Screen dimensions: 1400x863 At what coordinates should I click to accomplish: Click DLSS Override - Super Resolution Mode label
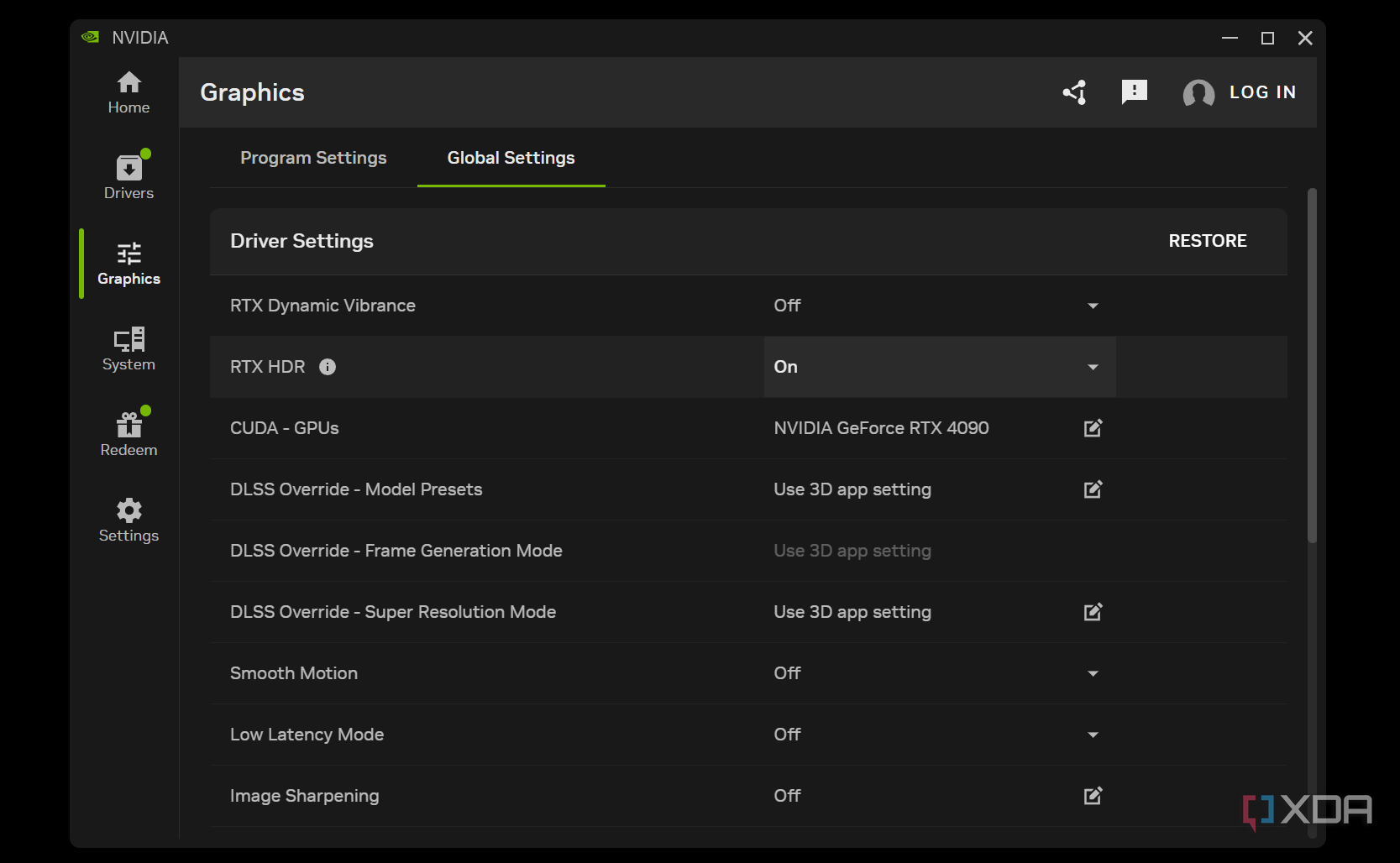coord(393,612)
